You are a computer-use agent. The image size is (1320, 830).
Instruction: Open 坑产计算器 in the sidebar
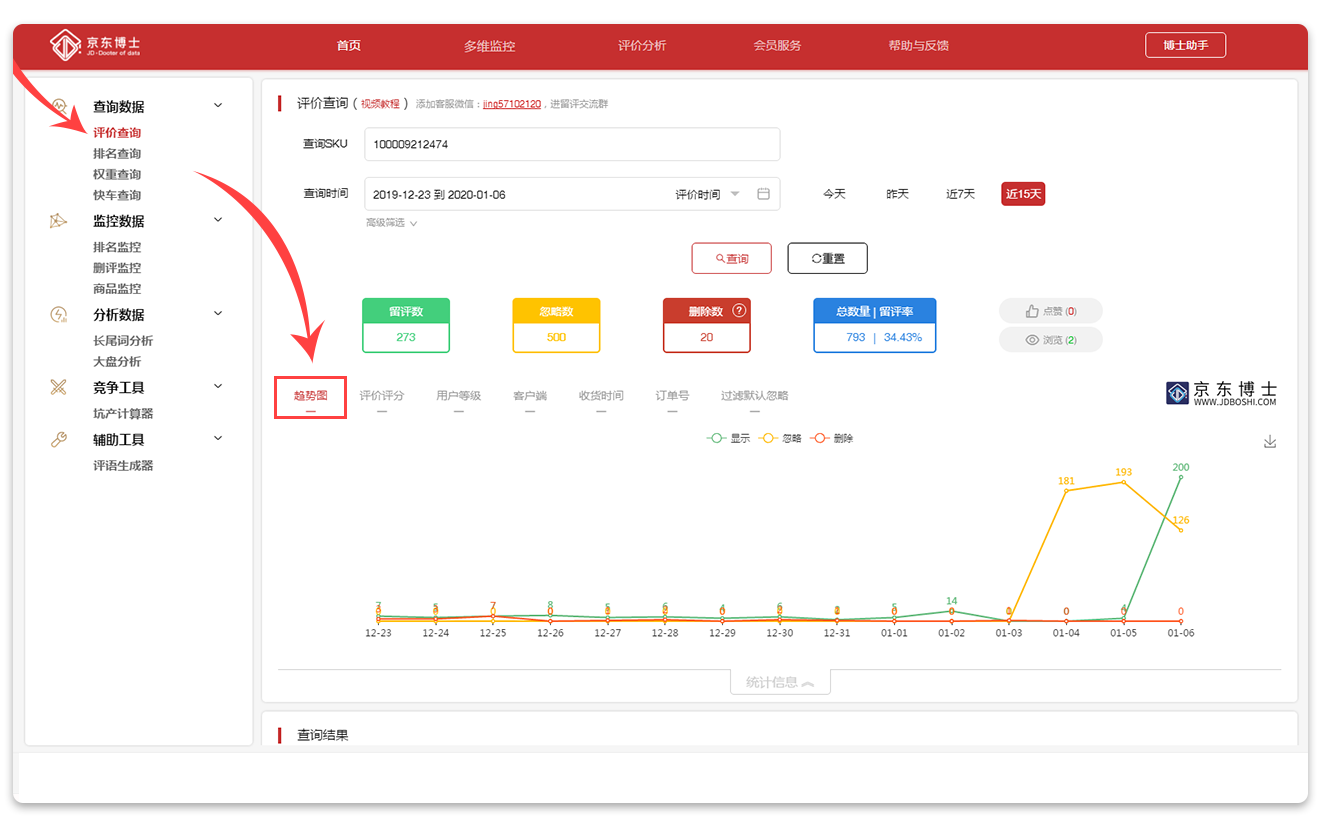point(123,414)
